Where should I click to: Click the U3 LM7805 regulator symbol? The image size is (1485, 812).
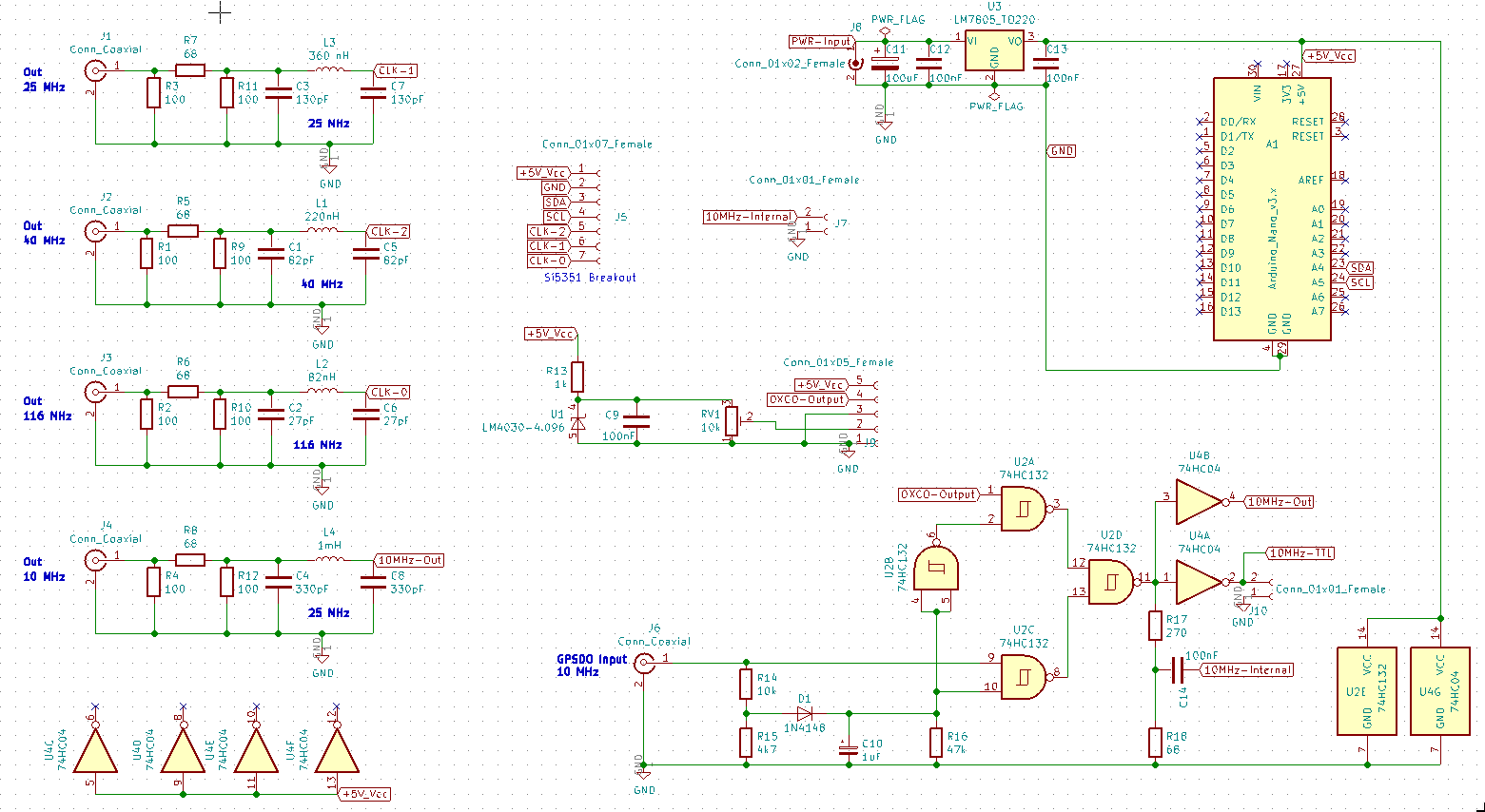pyautogui.click(x=994, y=50)
